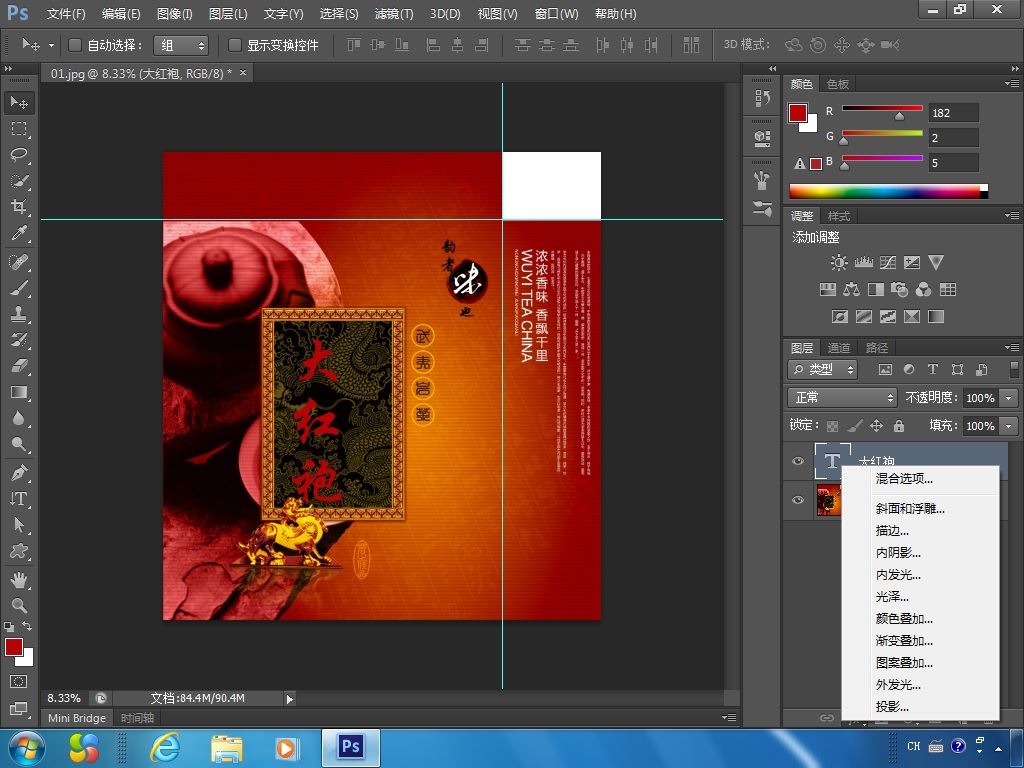Screen dimensions: 1024x768
Task: Click the Change Screen Mode icon
Action: click(19, 709)
